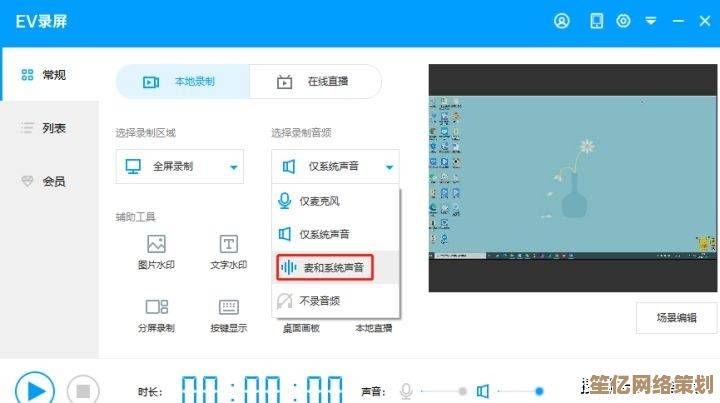Click the speaker icon beside volume slider
This screenshot has width=720, height=403.
tap(482, 391)
